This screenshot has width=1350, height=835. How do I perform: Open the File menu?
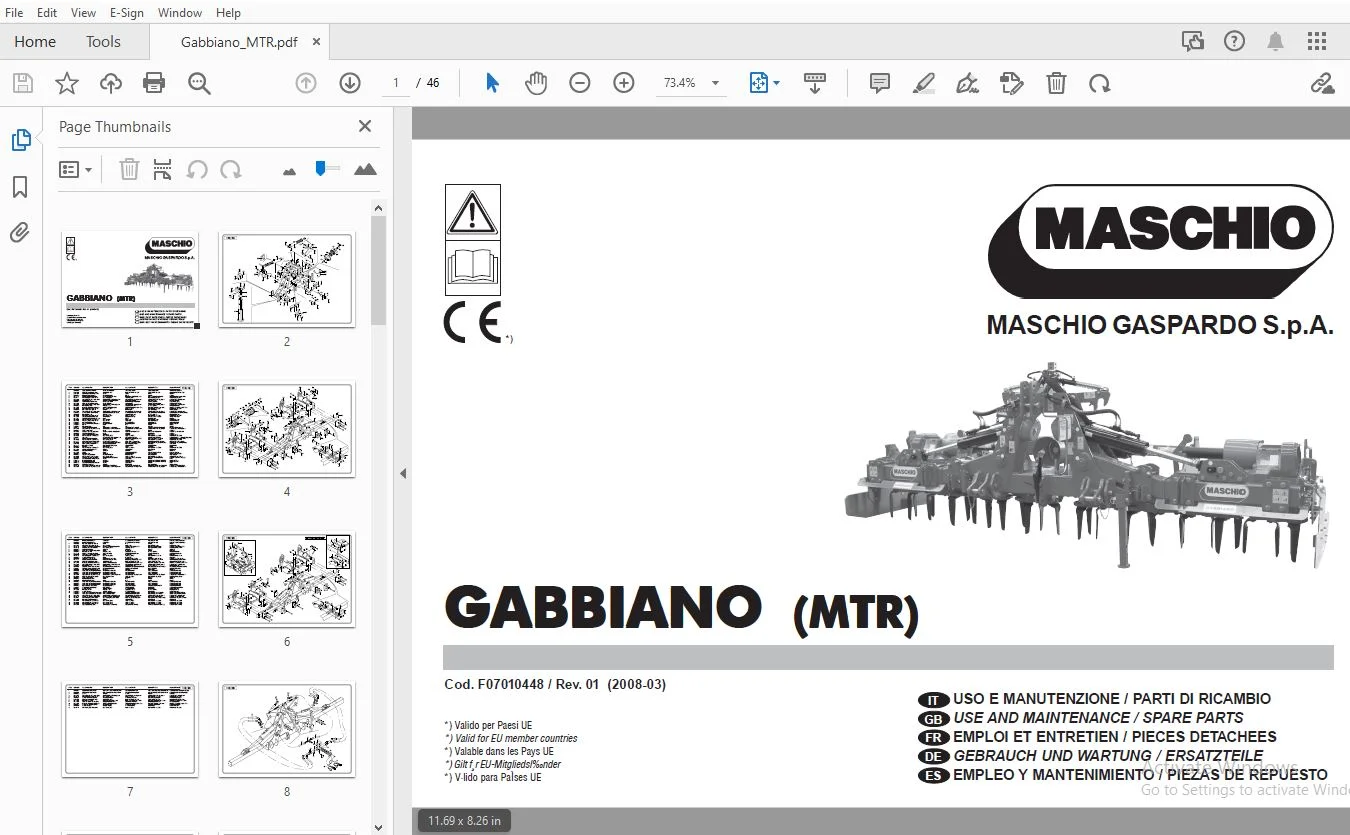point(14,13)
